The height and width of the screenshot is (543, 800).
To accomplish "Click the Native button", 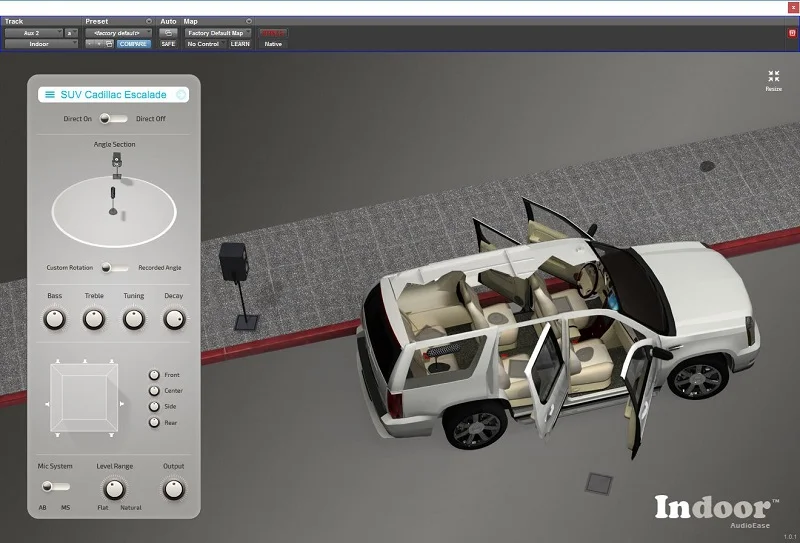I will (x=273, y=44).
